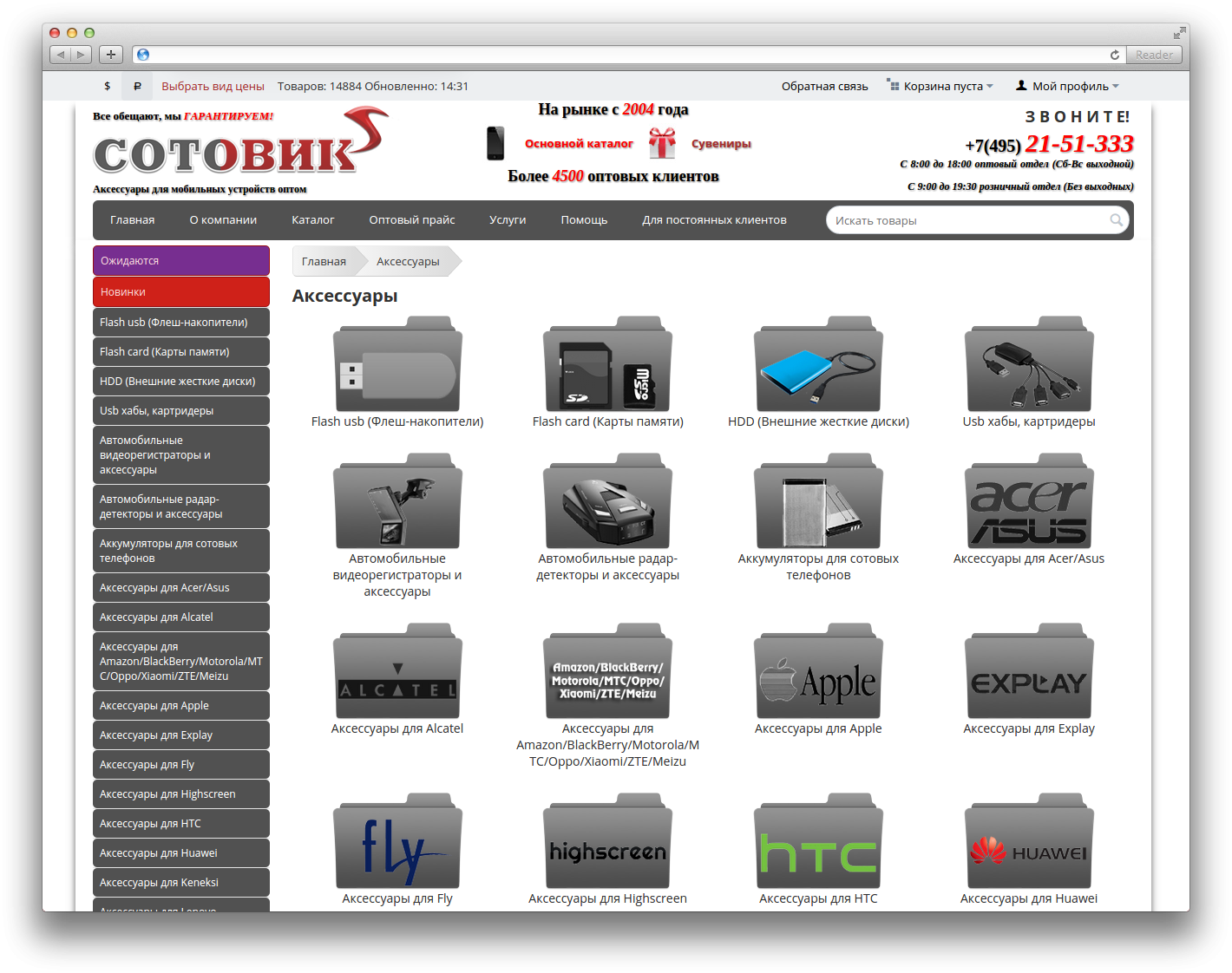Open the Huawei accessories folder icon

point(1029,841)
